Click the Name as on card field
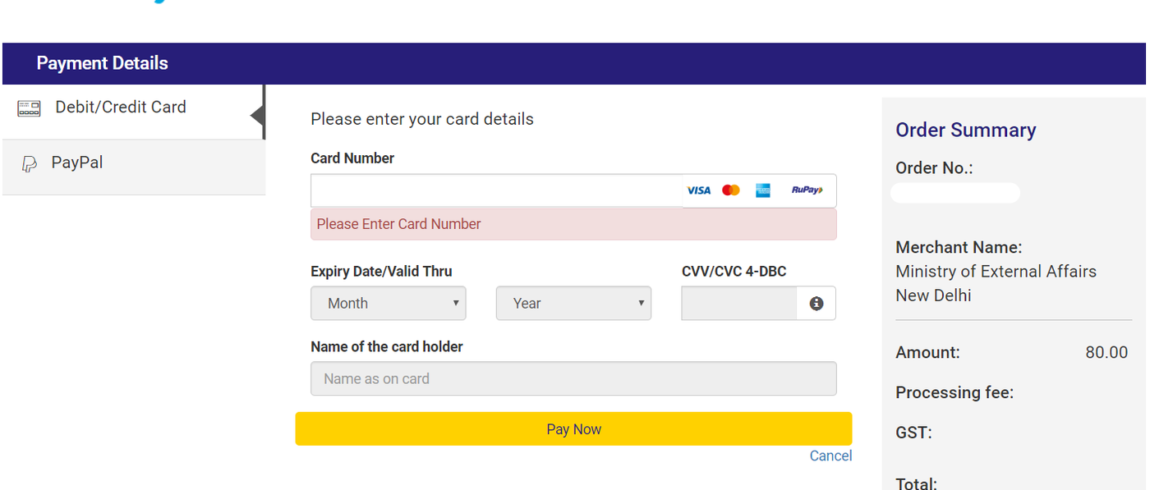Viewport: 1150px width, 490px height. tap(574, 379)
